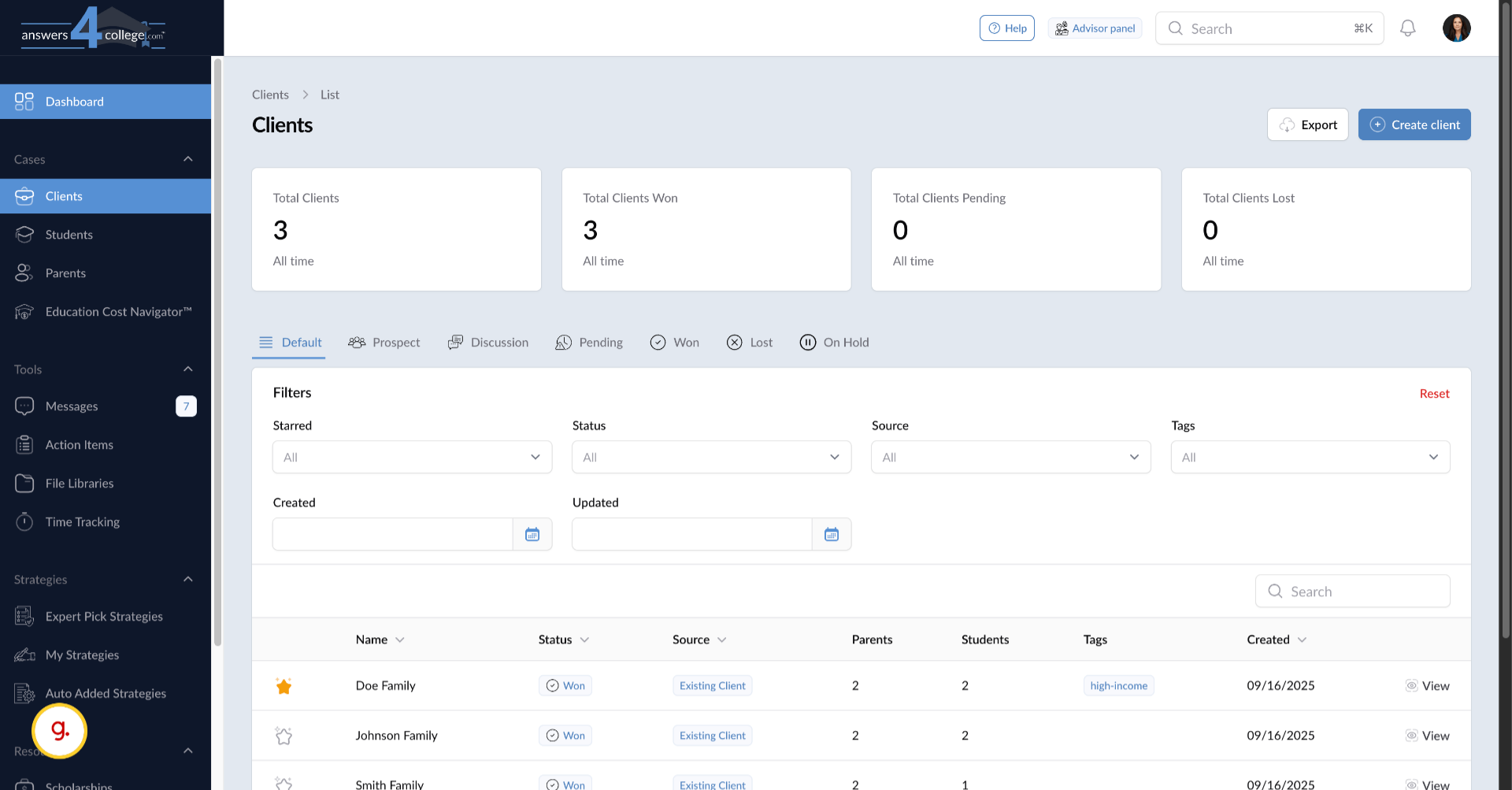Open the Source filter dropdown

1010,458
